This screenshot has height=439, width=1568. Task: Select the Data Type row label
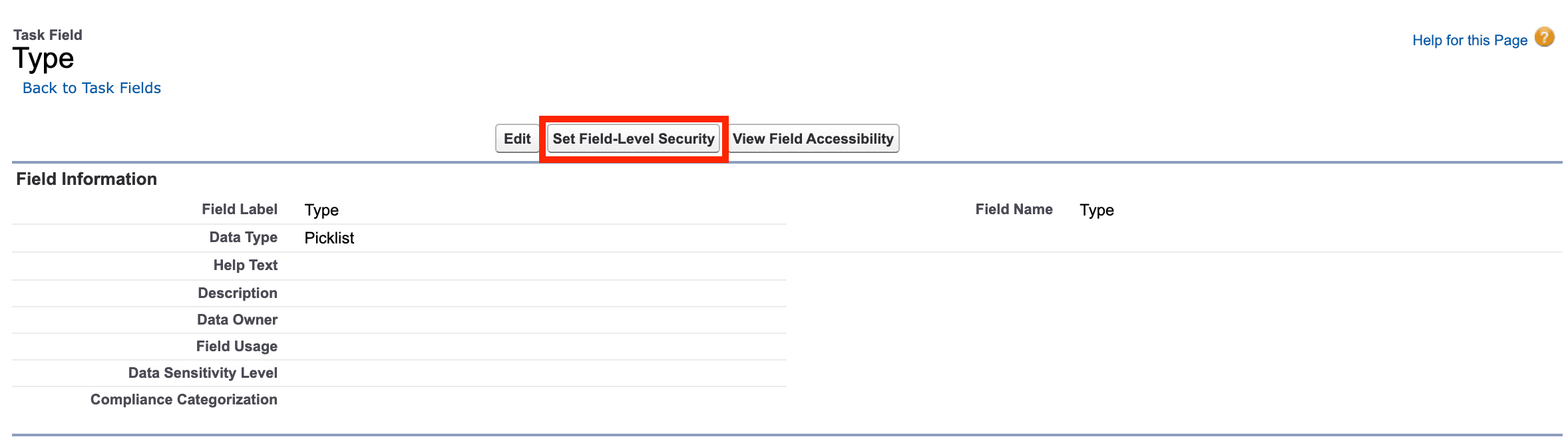pyautogui.click(x=243, y=237)
